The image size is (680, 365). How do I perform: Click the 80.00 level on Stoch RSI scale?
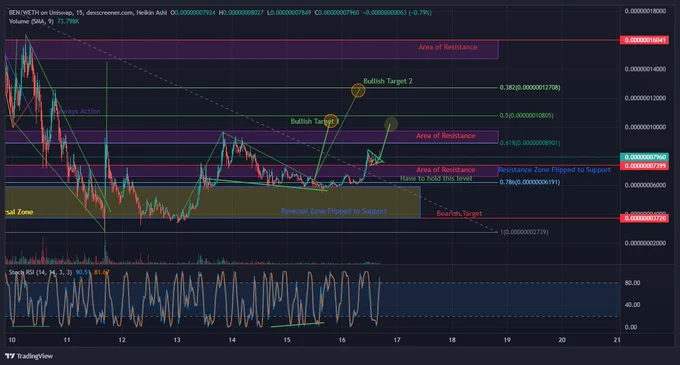click(632, 283)
